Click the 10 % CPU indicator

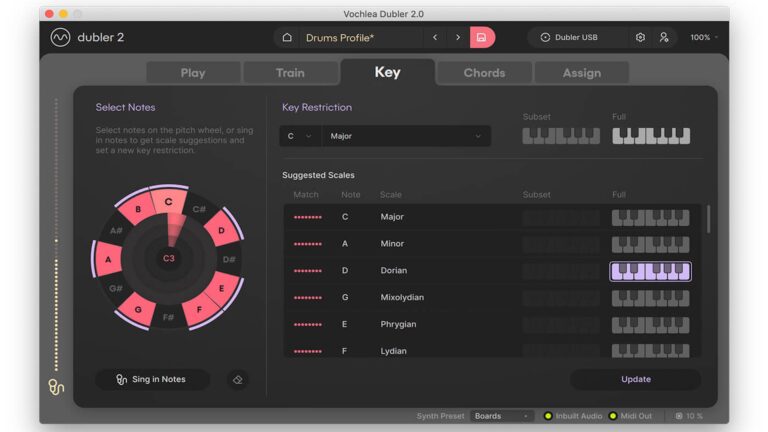coord(690,416)
